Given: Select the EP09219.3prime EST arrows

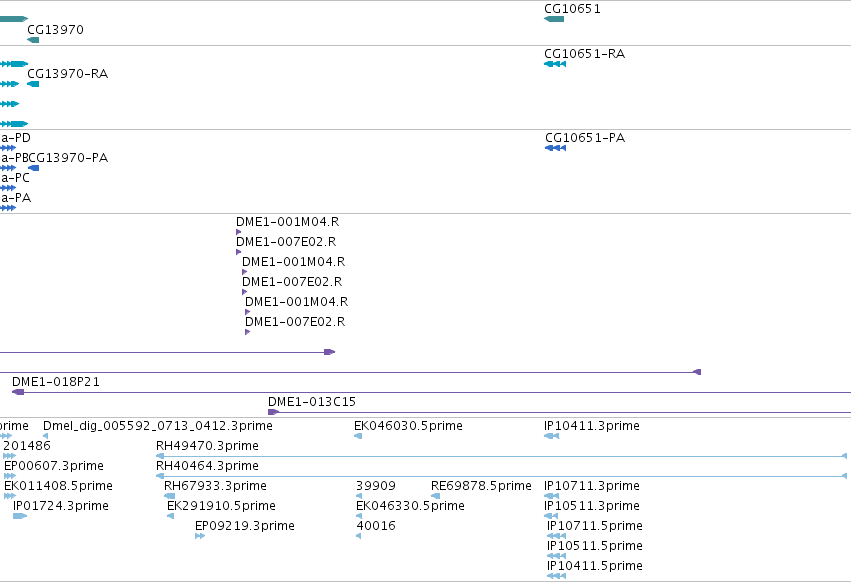Looking at the screenshot, I should (x=200, y=536).
